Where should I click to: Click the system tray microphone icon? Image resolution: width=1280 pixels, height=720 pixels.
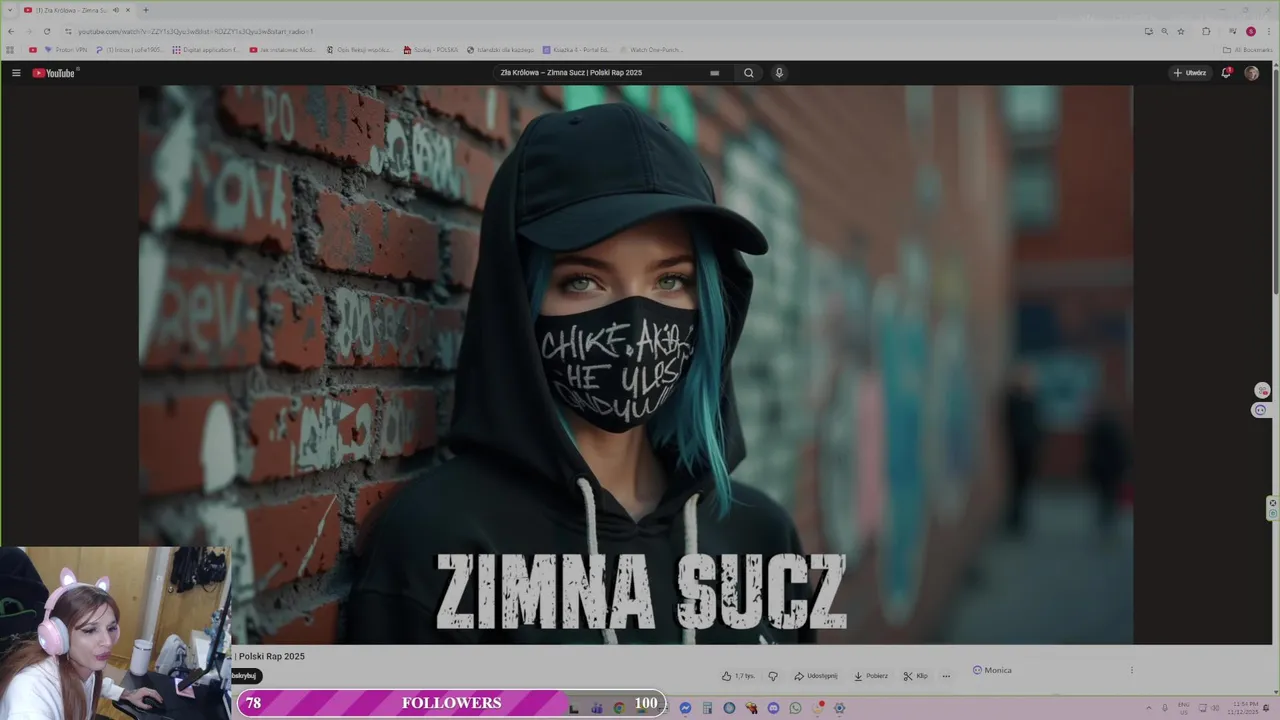tap(1165, 708)
